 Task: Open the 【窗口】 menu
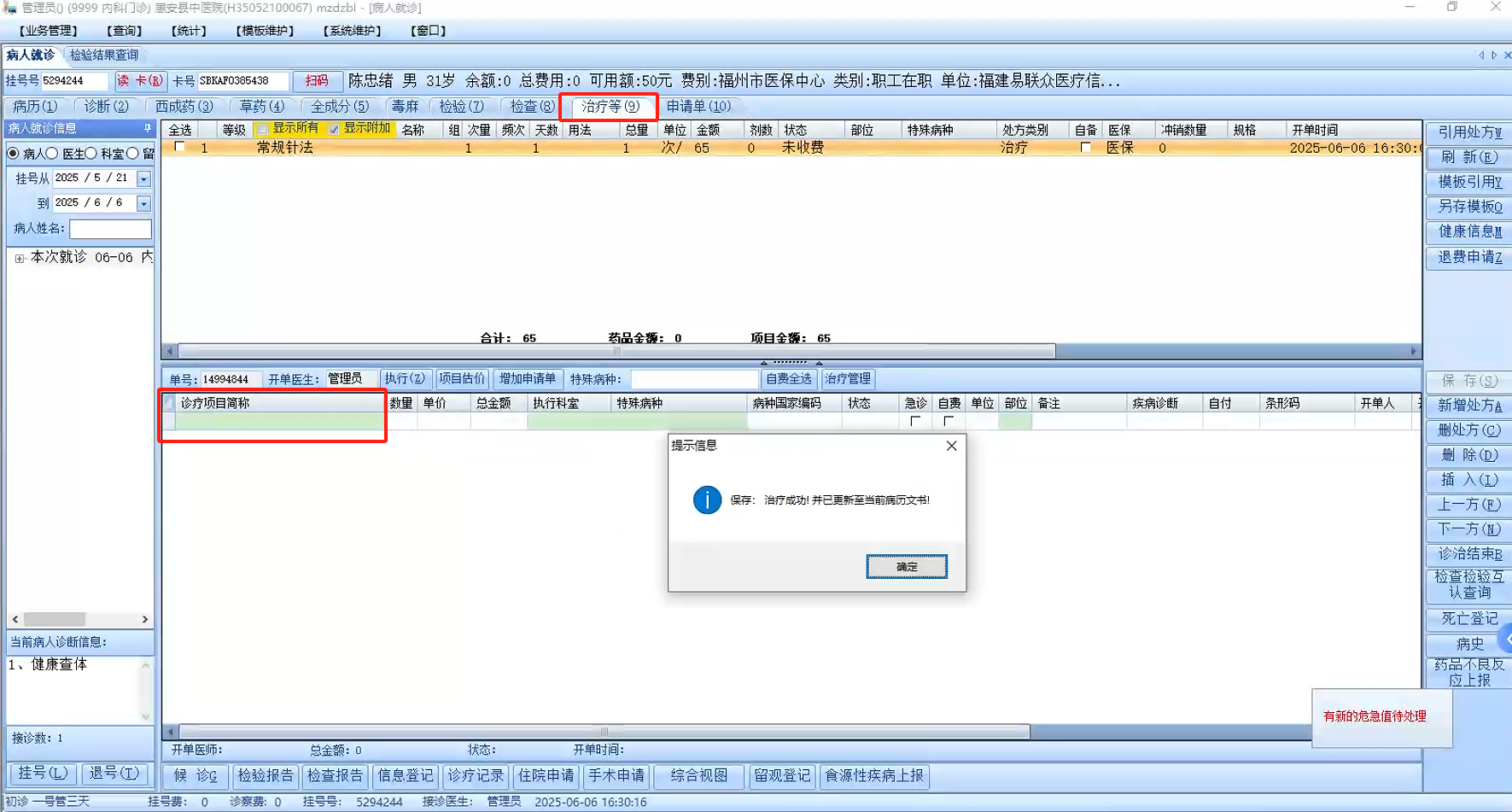(x=429, y=31)
